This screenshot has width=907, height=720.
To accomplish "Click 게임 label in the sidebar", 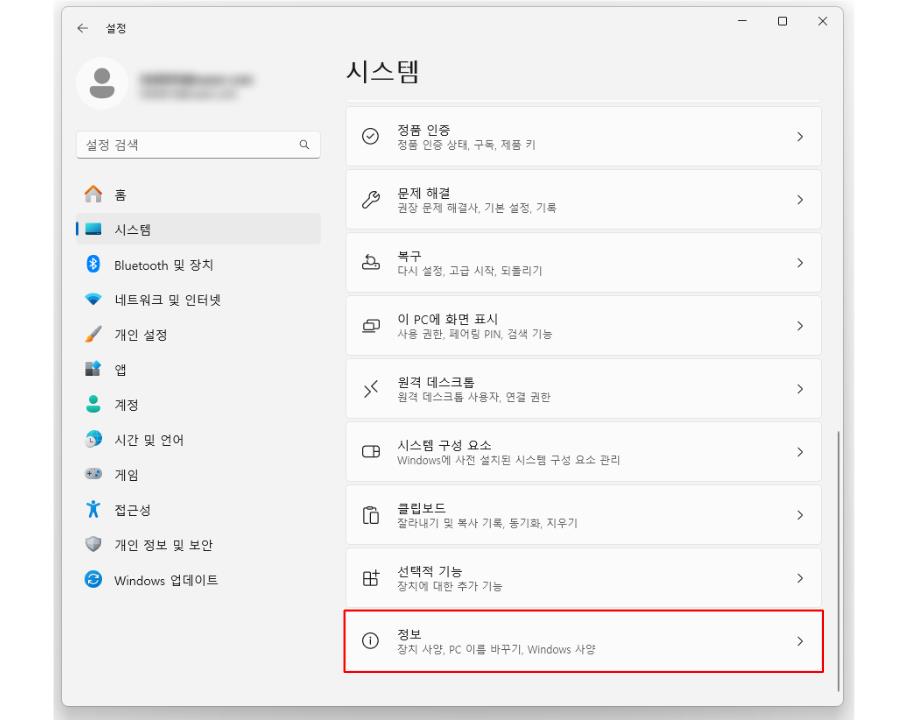I will (x=126, y=475).
